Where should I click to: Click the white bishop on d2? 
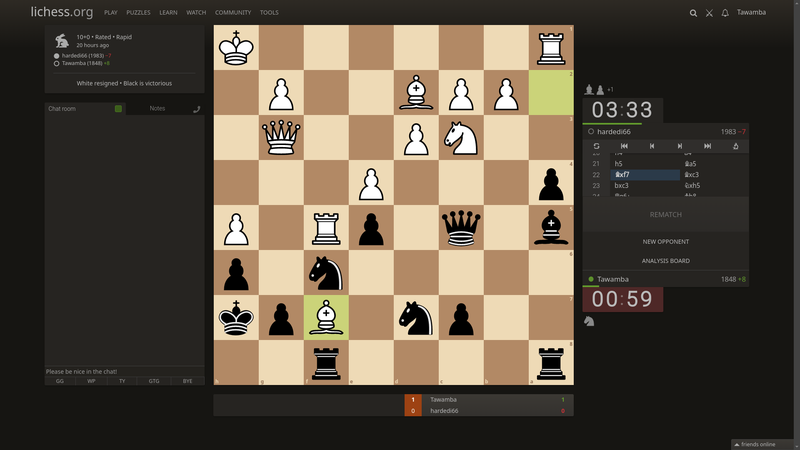(416, 92)
